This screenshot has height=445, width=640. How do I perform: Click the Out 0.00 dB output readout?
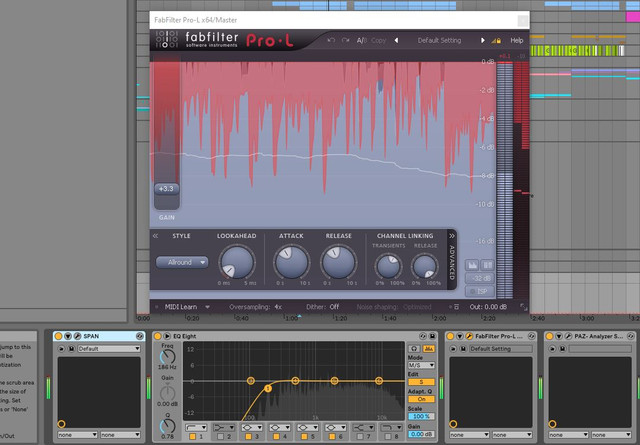click(488, 307)
